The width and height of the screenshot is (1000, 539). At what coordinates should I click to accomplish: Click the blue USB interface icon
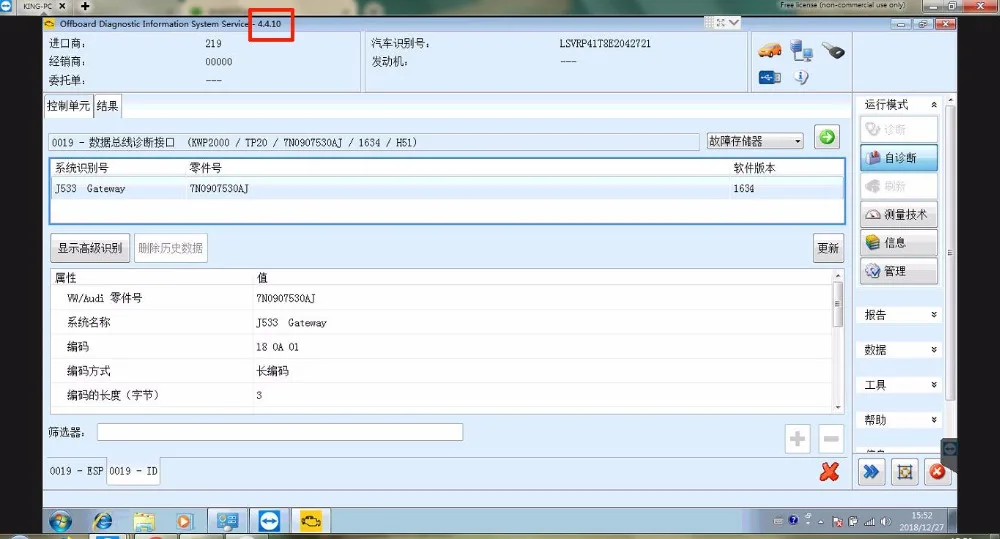[770, 77]
